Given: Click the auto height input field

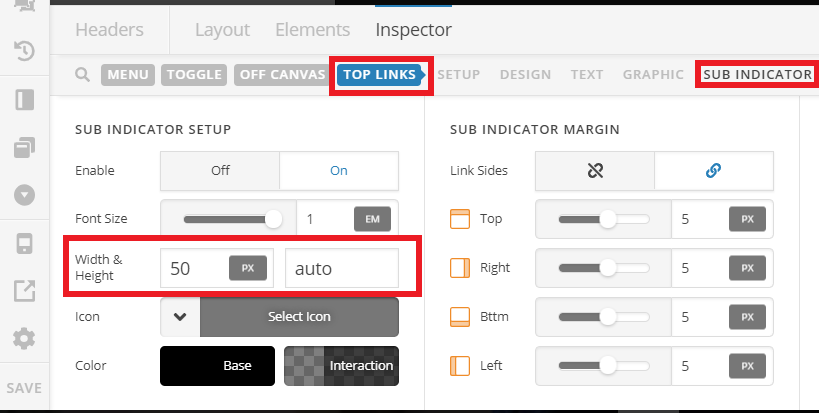Looking at the screenshot, I should pos(342,268).
